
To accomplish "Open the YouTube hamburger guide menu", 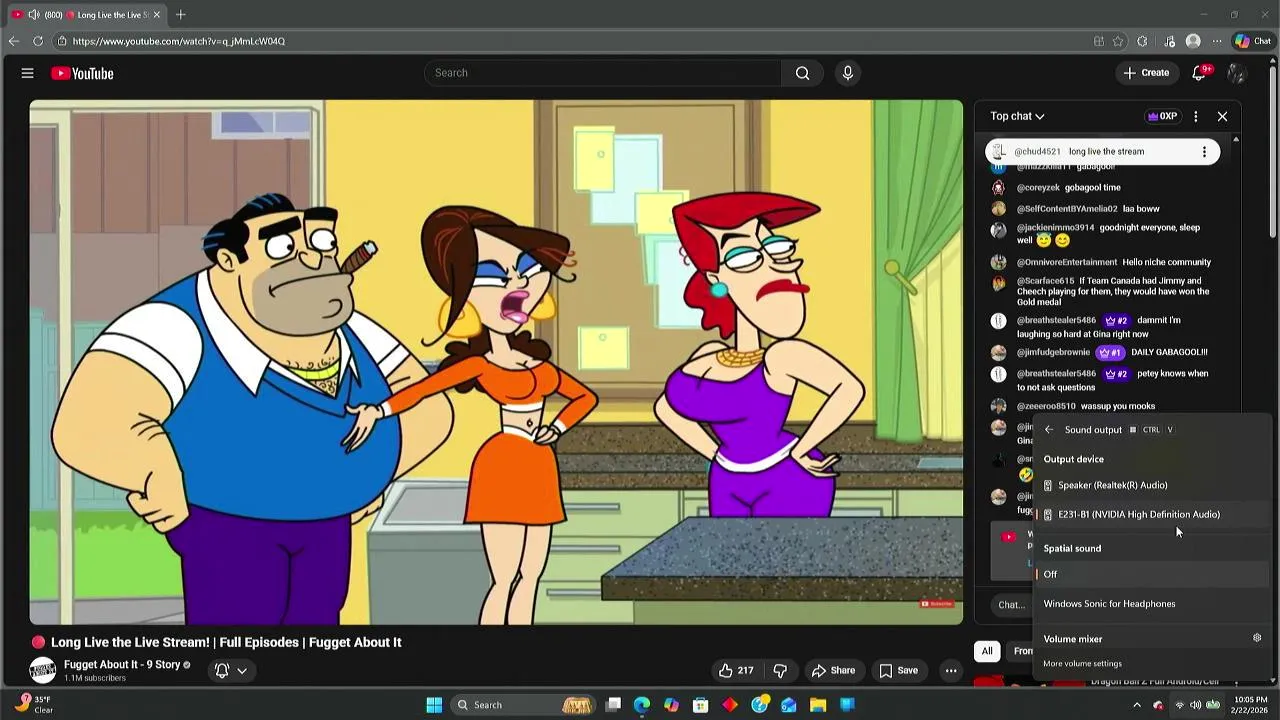I will [x=28, y=73].
